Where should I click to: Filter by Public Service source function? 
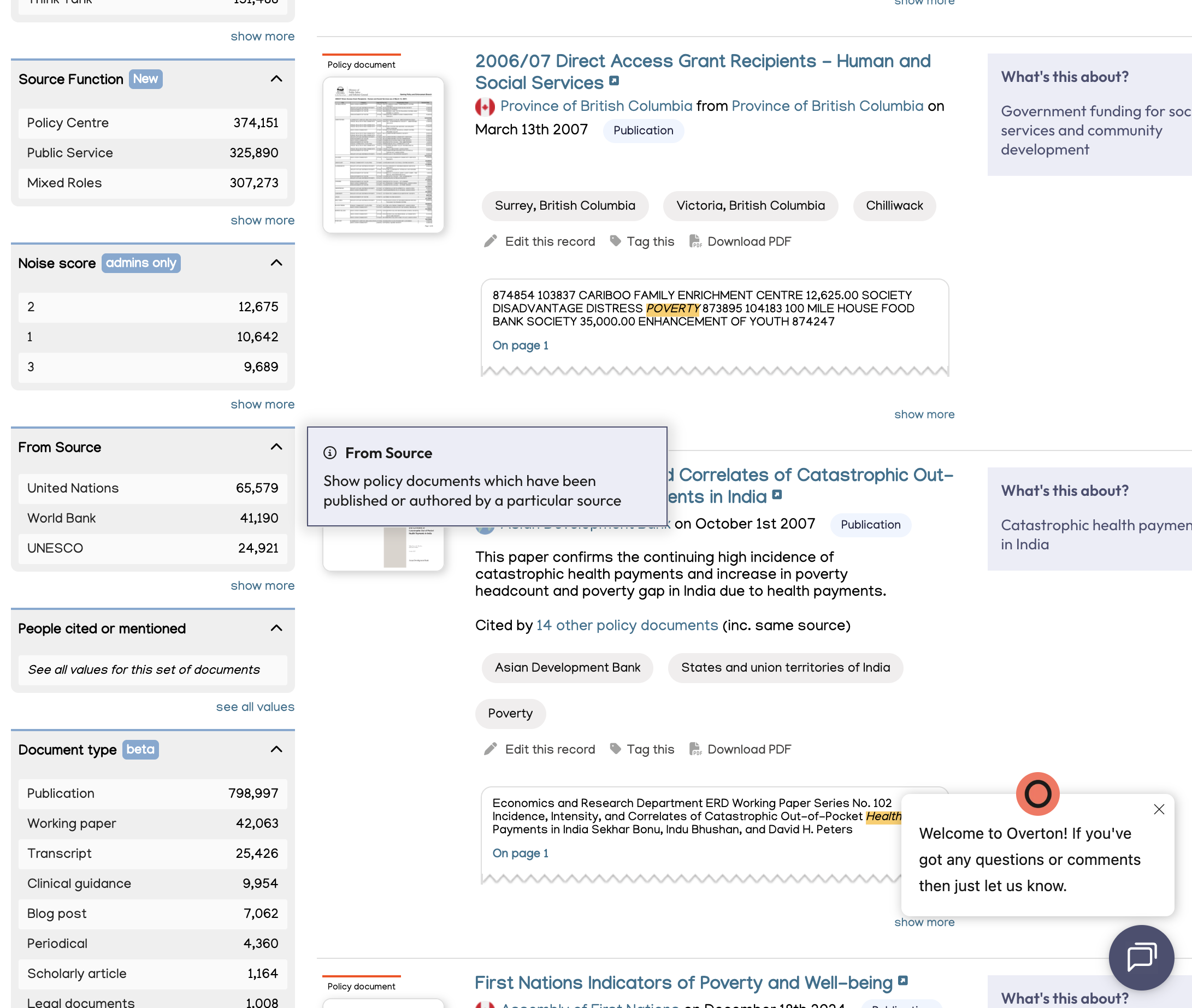152,153
